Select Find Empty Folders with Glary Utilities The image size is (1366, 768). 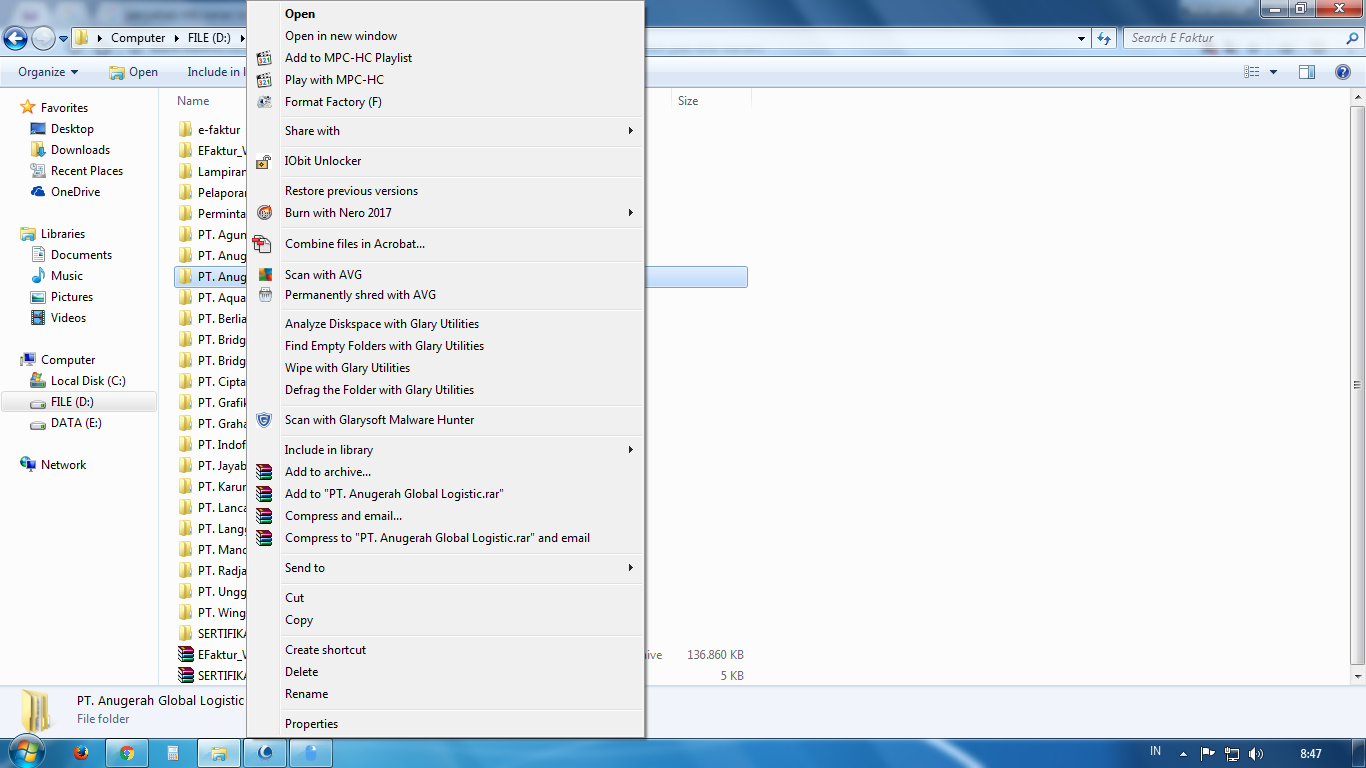click(384, 346)
